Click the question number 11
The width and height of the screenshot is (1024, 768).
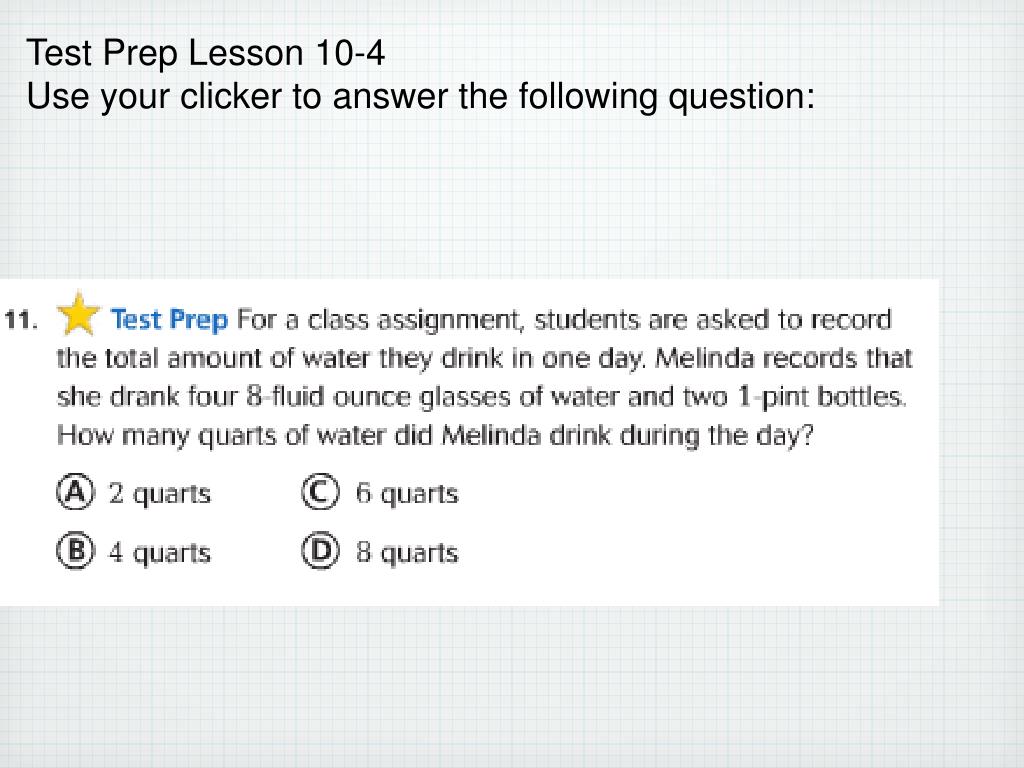pos(20,320)
